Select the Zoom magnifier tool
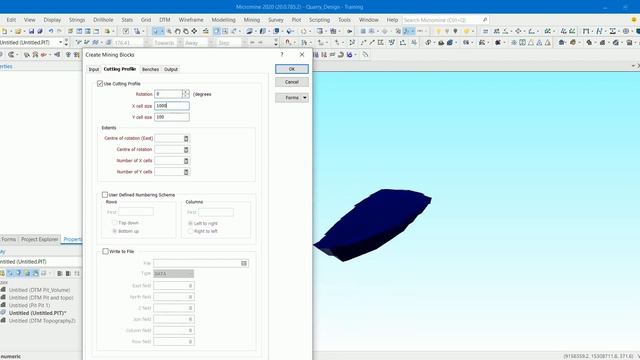640x360 pixels. tap(169, 31)
